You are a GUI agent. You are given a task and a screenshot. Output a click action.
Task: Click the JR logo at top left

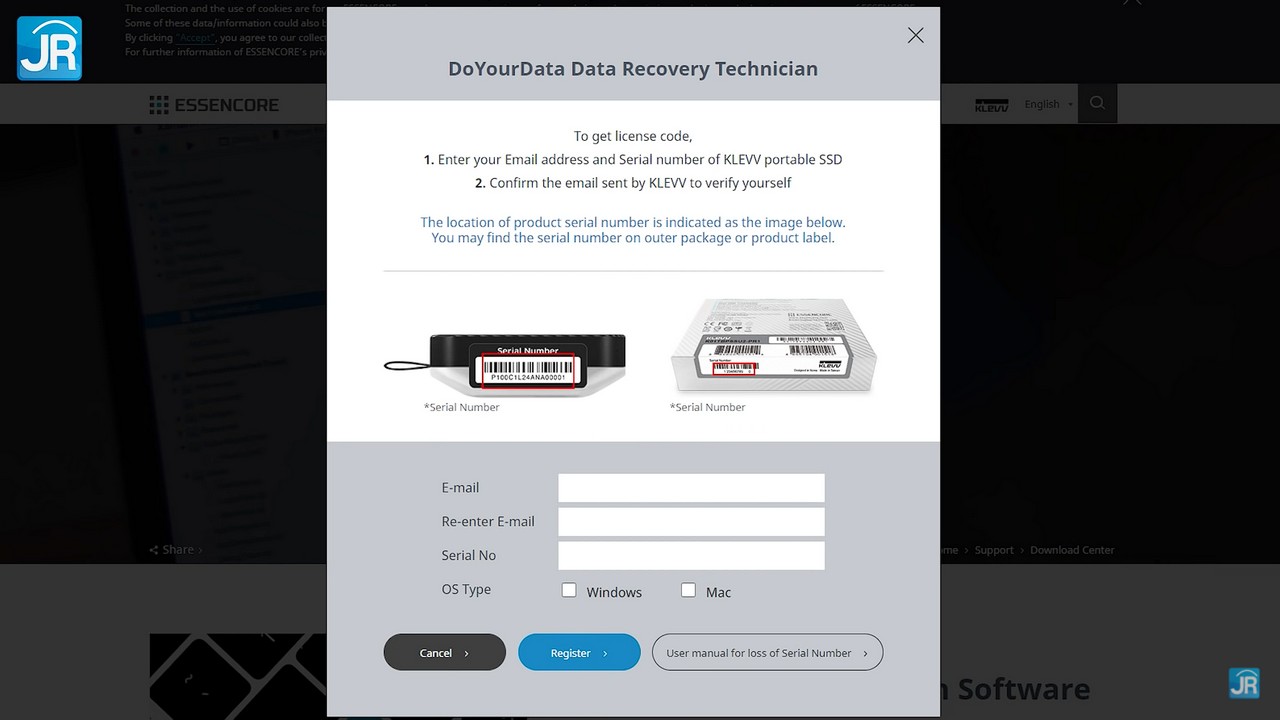click(x=49, y=48)
